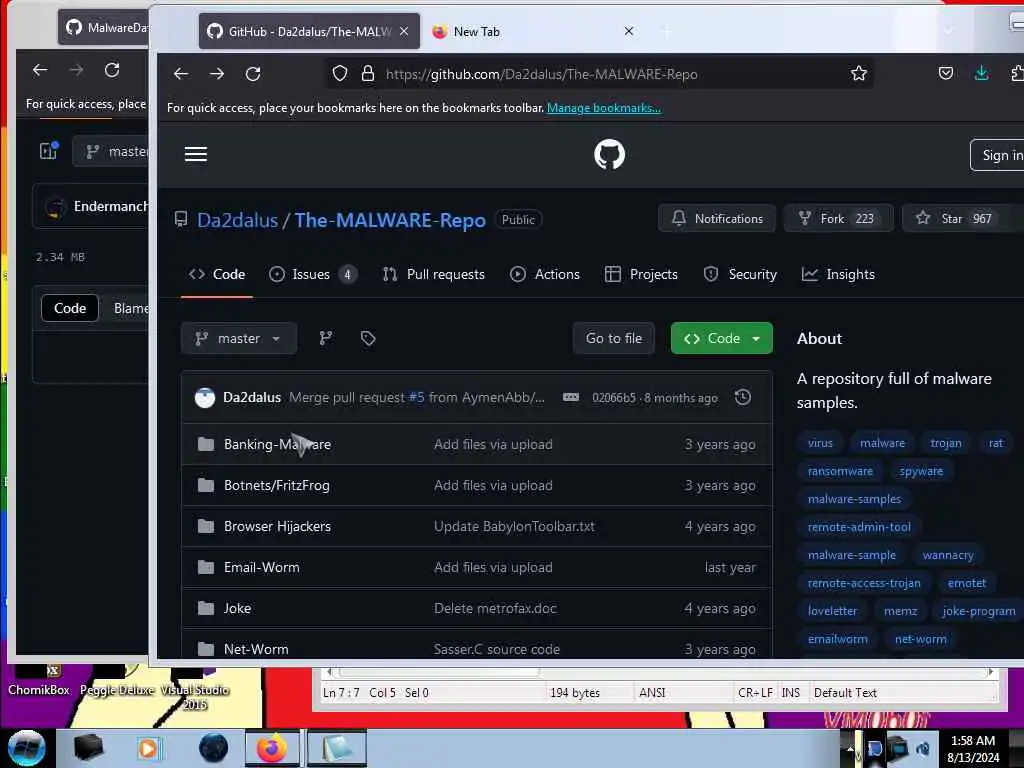Open the Issues tab
This screenshot has height=768, width=1024.
pyautogui.click(x=313, y=274)
